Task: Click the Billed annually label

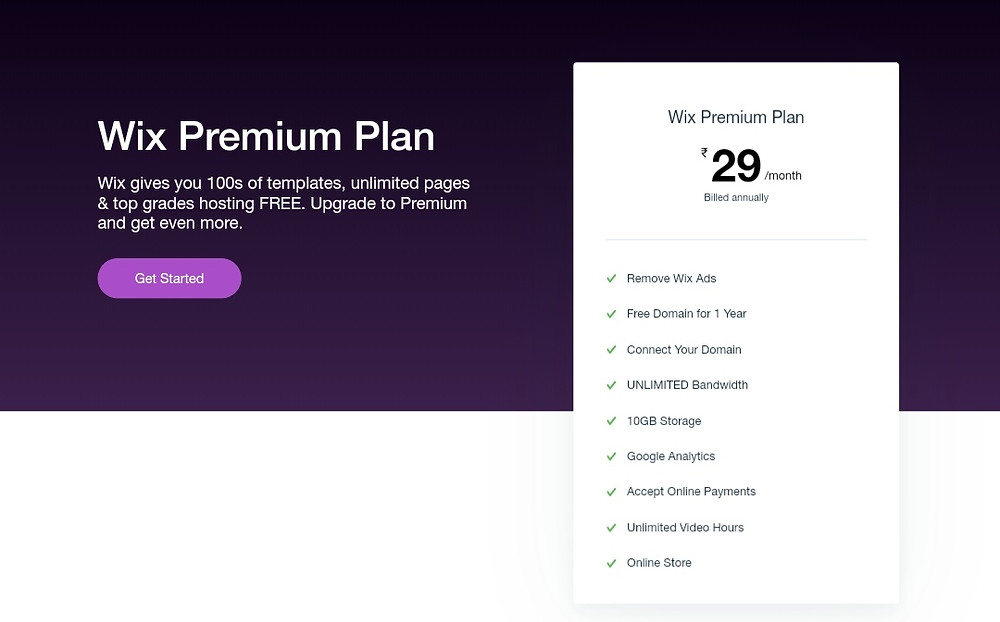Action: tap(736, 197)
